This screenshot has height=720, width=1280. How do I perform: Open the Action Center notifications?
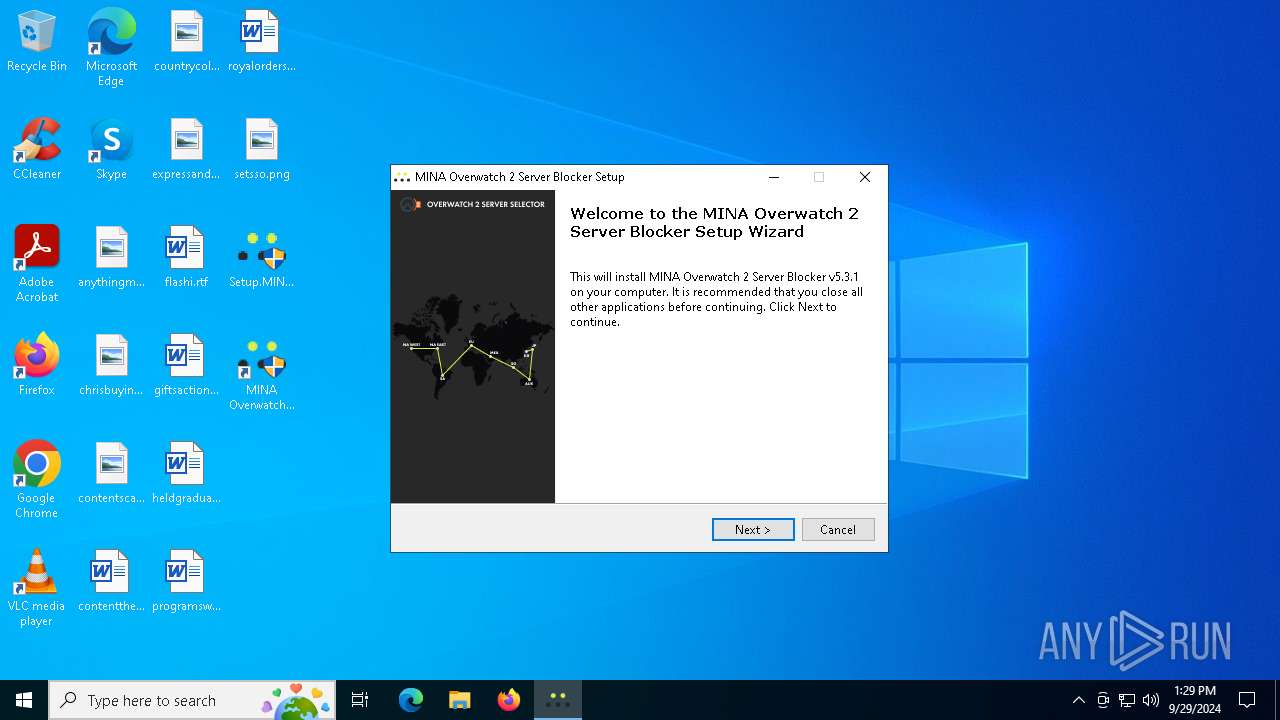tap(1247, 700)
